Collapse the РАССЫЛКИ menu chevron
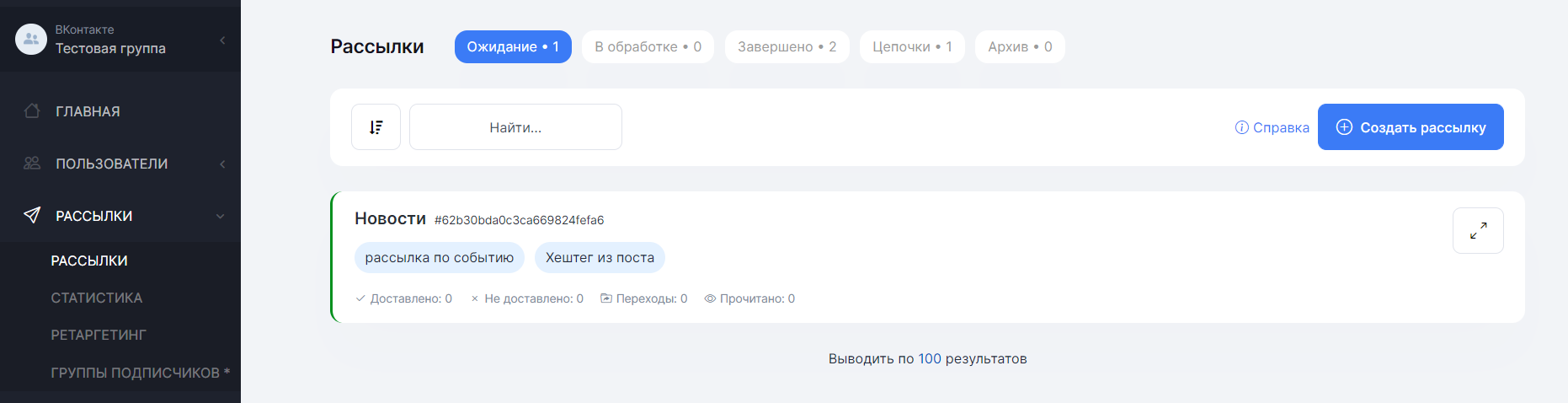1568x403 pixels. pos(220,216)
